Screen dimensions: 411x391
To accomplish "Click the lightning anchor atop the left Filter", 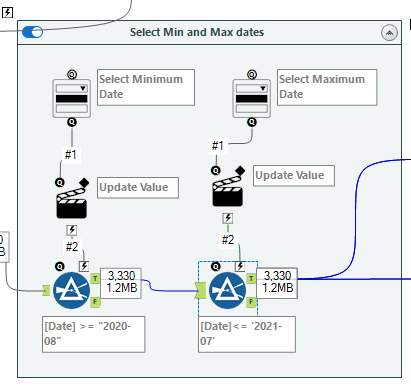I will click(x=84, y=266).
